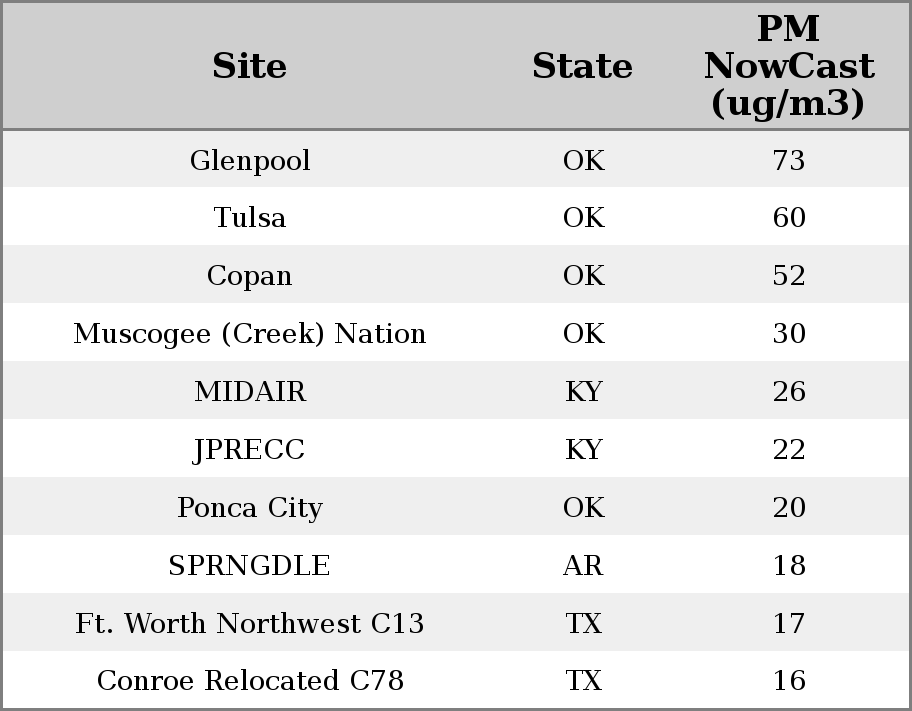
Task: Click the PM value 60 for Tulsa
Action: pos(788,218)
